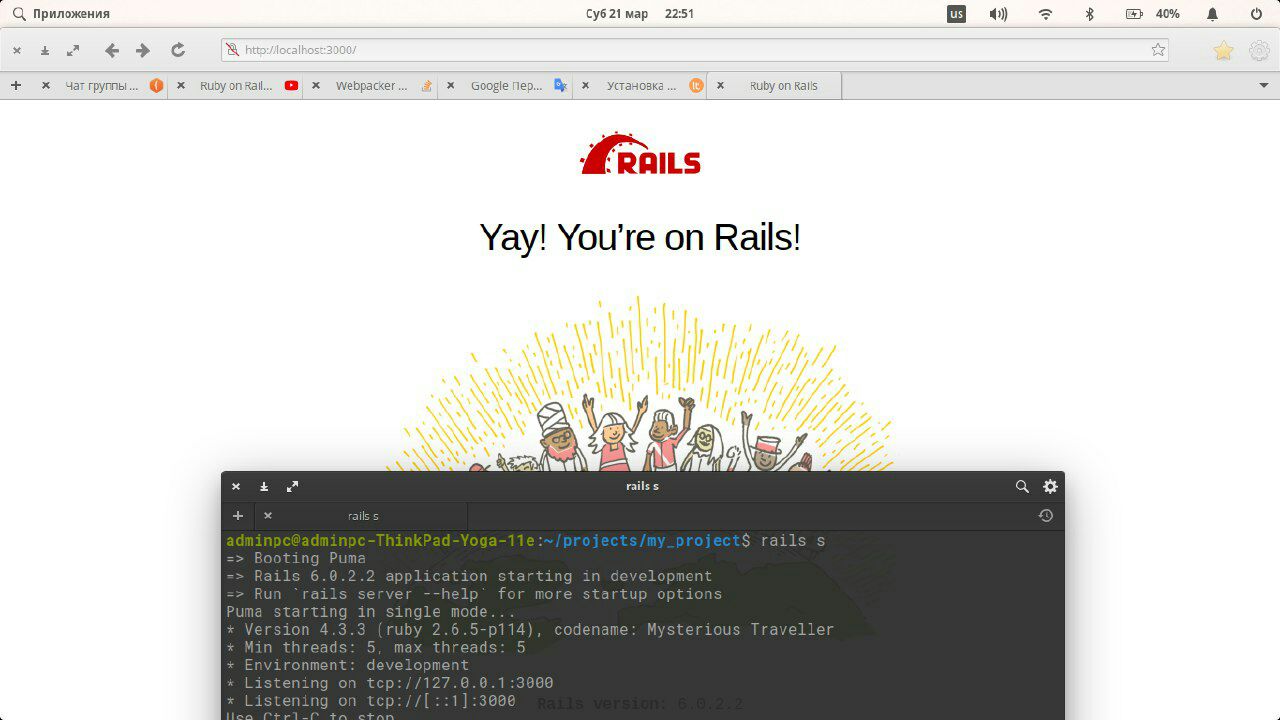1280x720 pixels.
Task: Close the active 'Ruby on Rails' tab
Action: tap(720, 86)
